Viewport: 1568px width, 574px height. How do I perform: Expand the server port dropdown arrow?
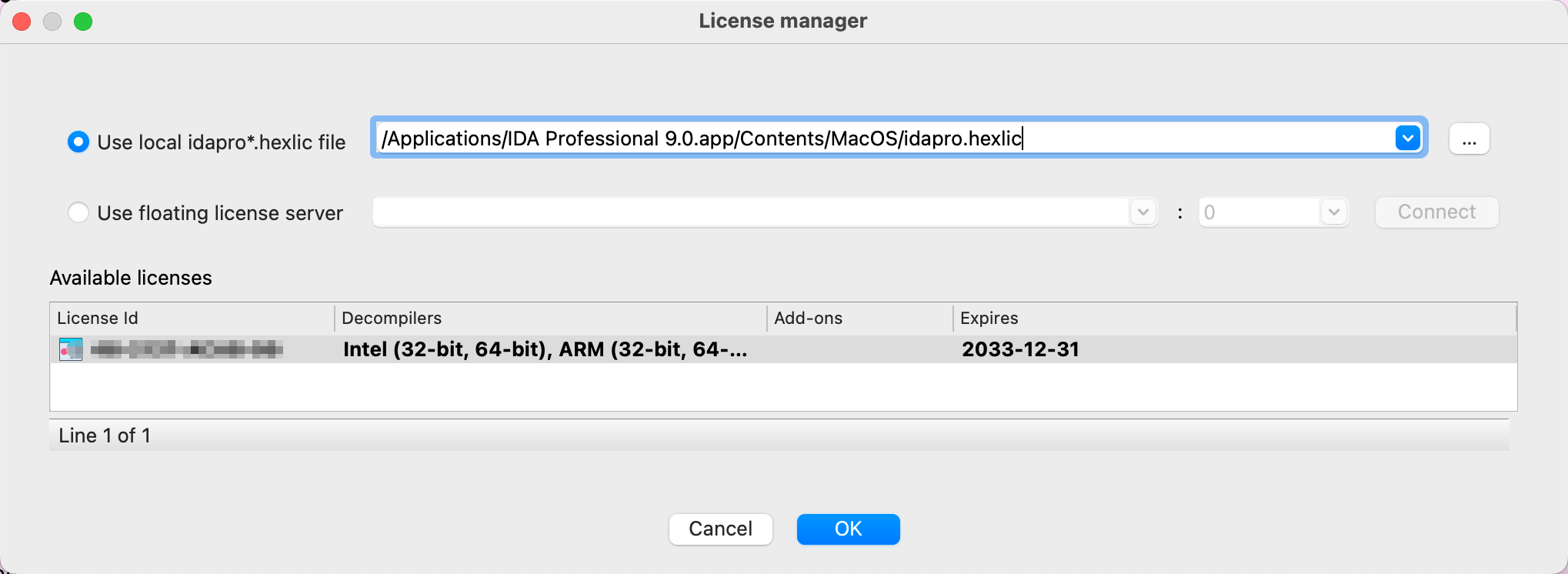pos(1334,212)
